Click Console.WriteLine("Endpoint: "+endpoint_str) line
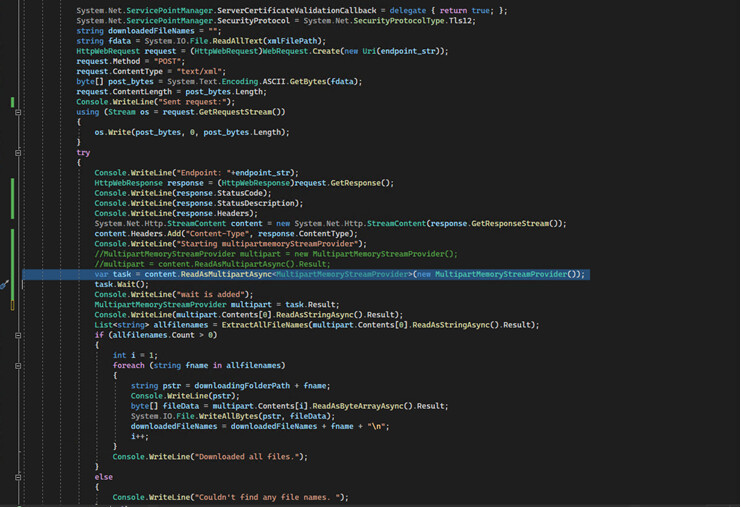Screen dimensions: 741x508 (196, 173)
